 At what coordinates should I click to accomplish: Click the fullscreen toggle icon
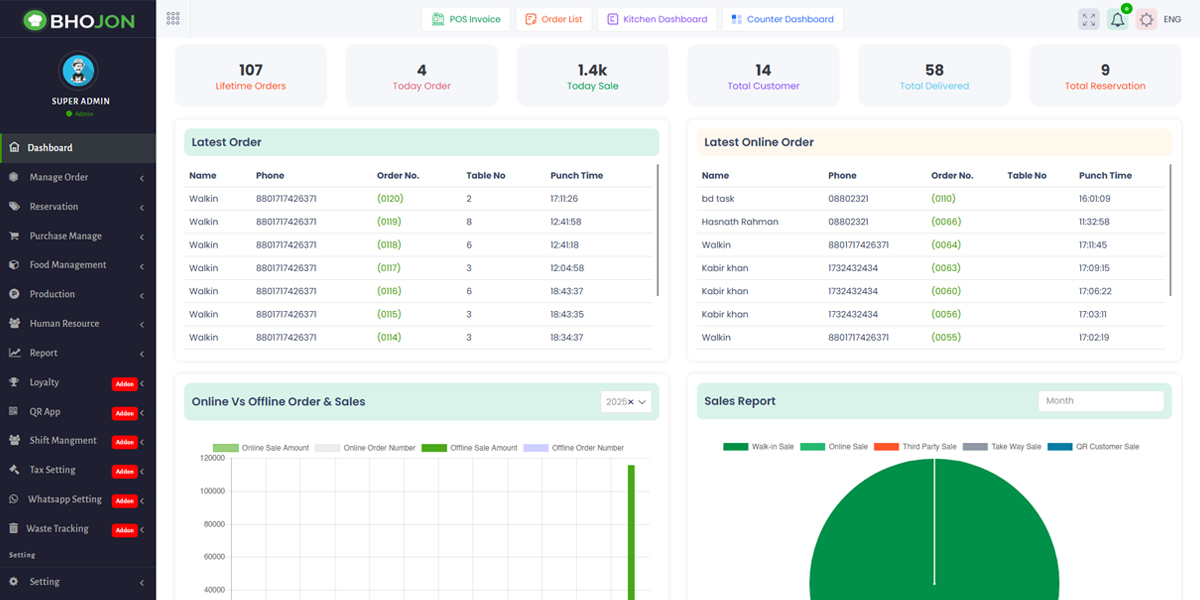pos(1088,18)
